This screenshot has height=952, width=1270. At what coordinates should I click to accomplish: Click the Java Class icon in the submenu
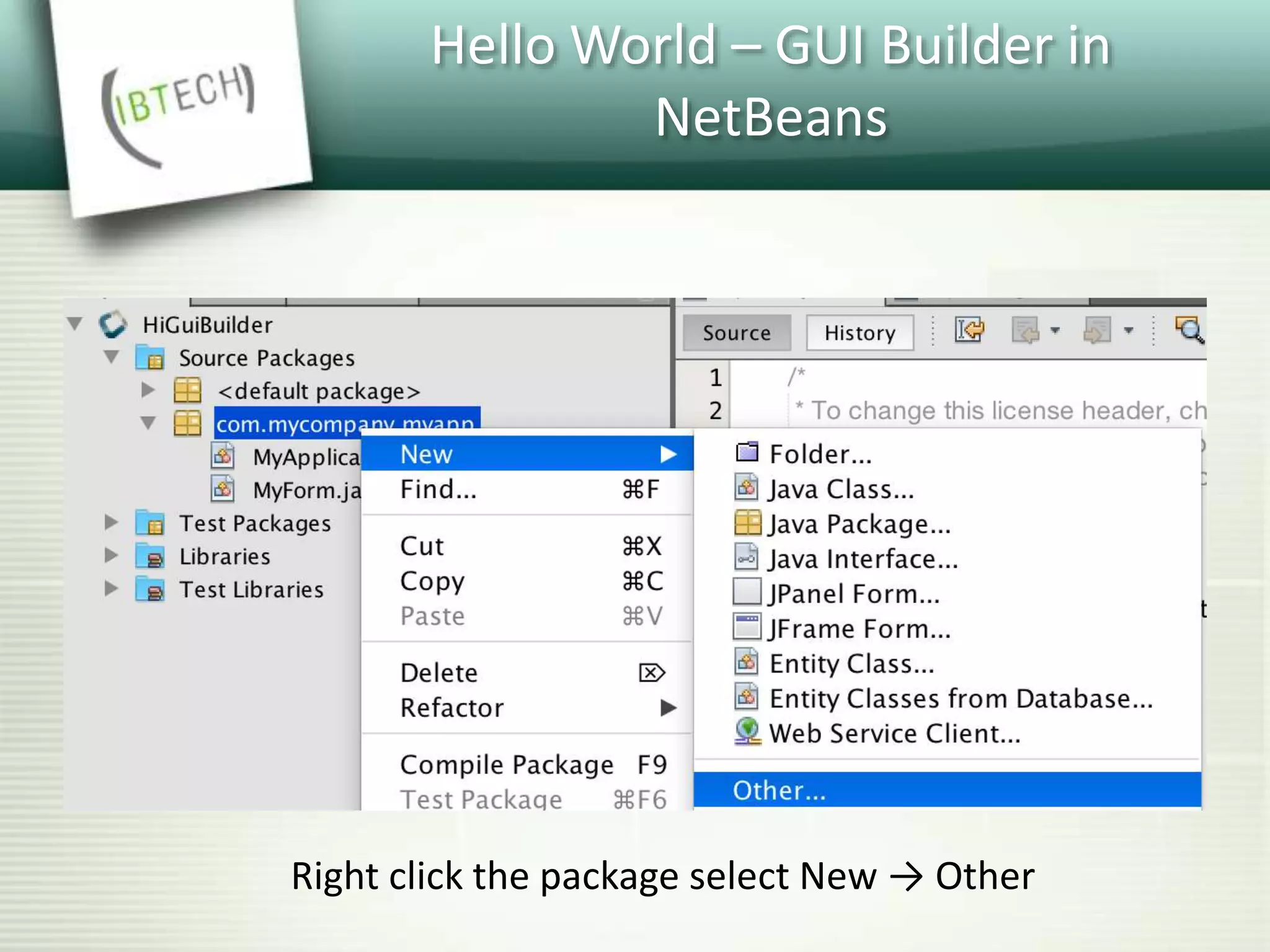(747, 487)
